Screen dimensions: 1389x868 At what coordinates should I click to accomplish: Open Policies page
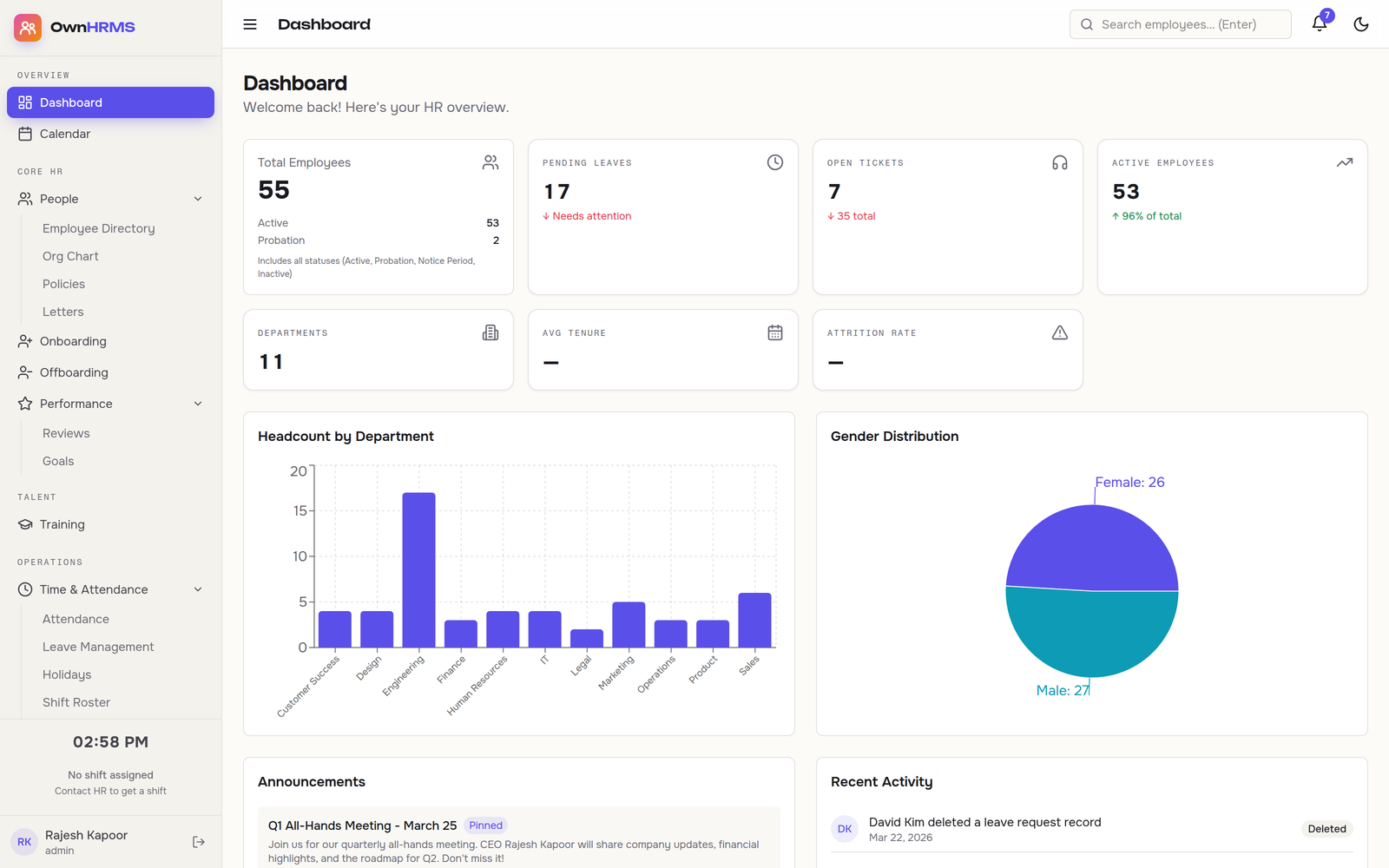tap(63, 284)
